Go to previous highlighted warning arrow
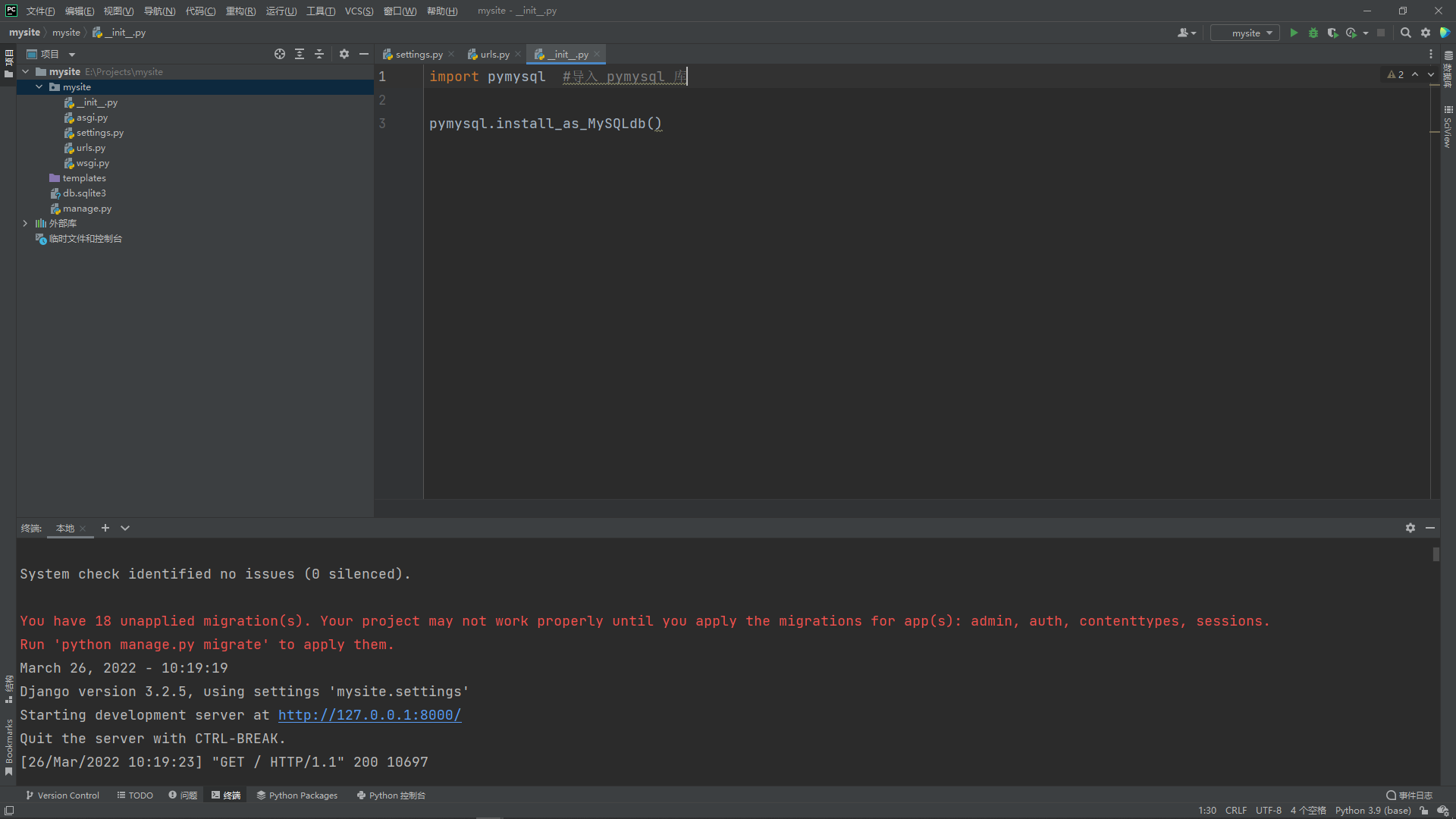1456x819 pixels. pyautogui.click(x=1415, y=74)
